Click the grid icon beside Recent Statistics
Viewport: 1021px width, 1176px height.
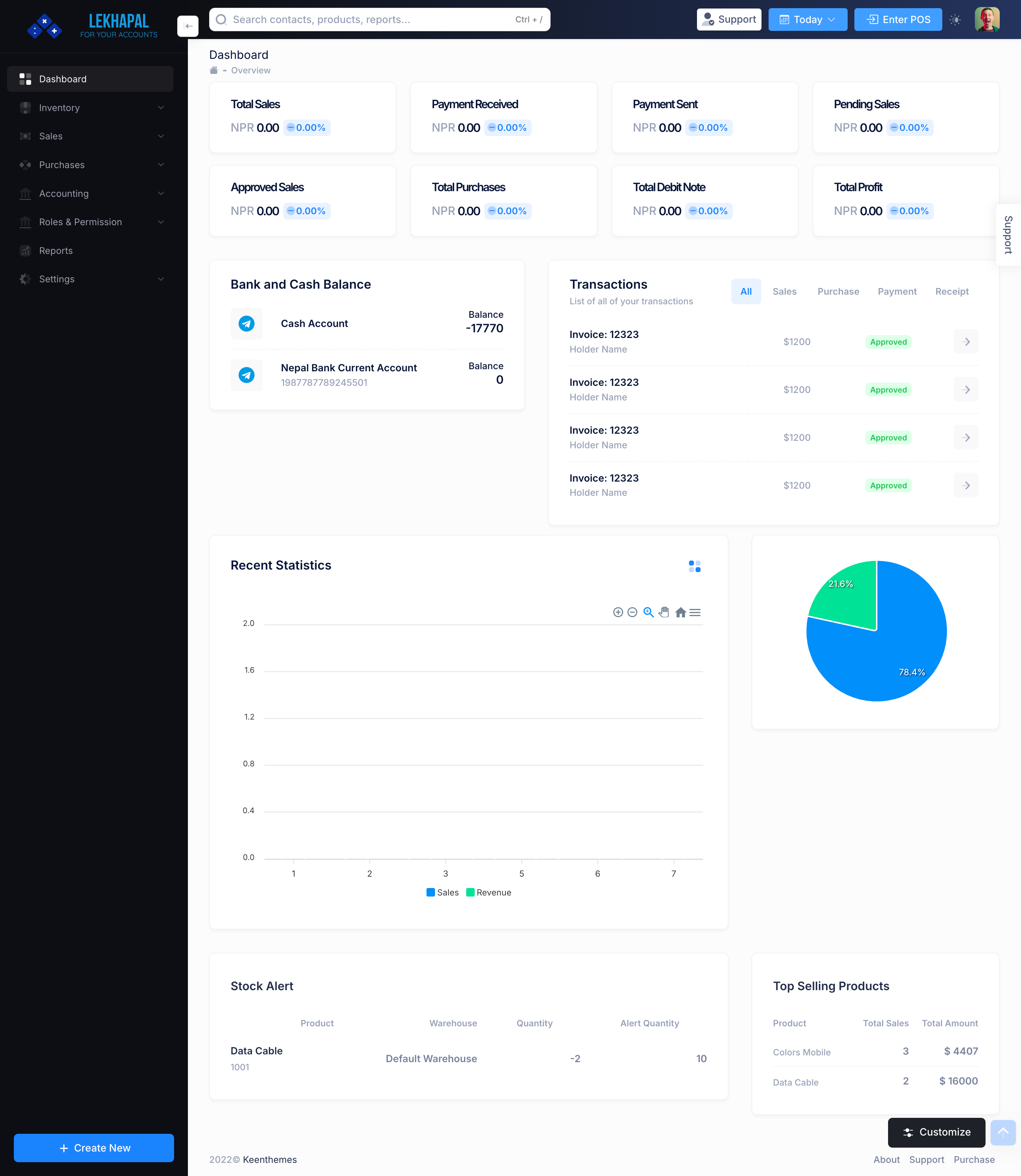coord(694,566)
